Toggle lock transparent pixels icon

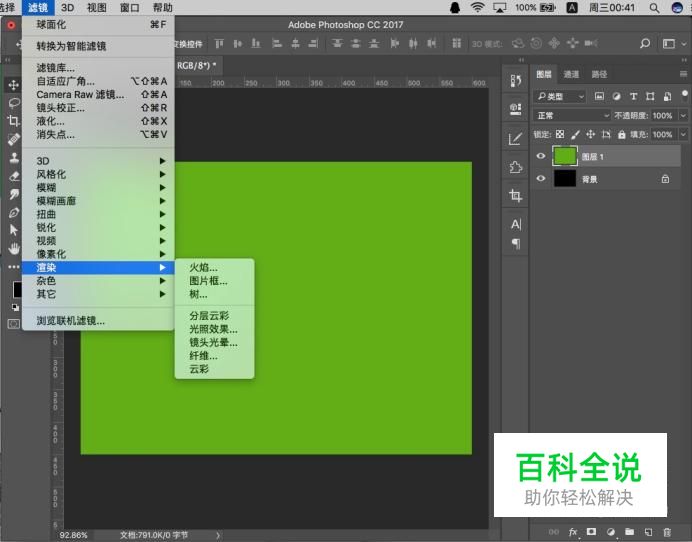point(560,134)
